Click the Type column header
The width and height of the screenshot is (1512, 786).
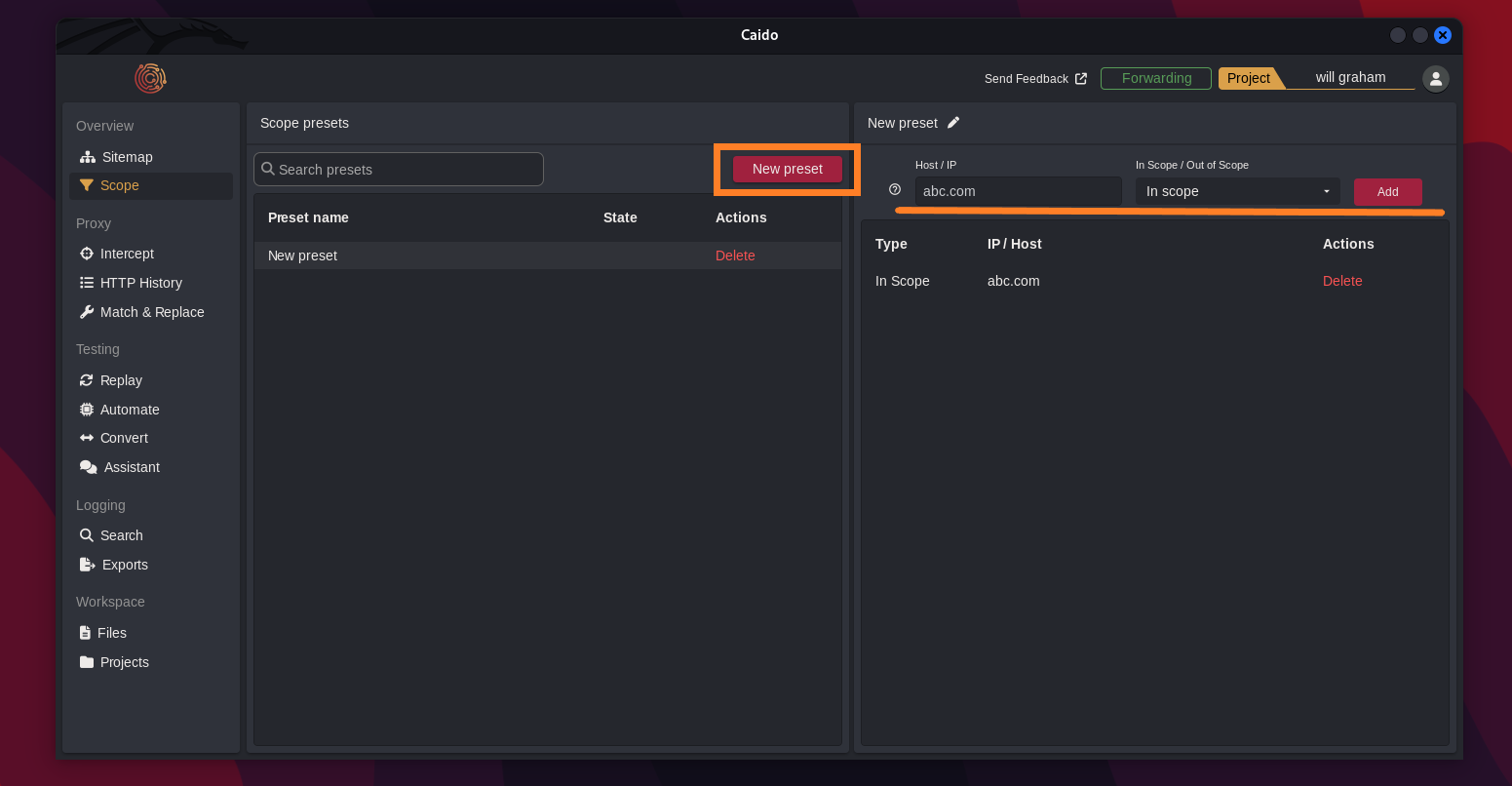pos(891,244)
